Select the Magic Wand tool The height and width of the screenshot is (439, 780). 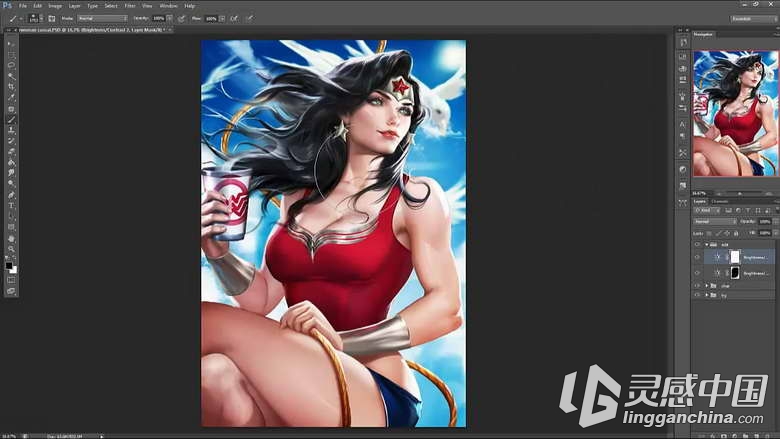[11, 77]
